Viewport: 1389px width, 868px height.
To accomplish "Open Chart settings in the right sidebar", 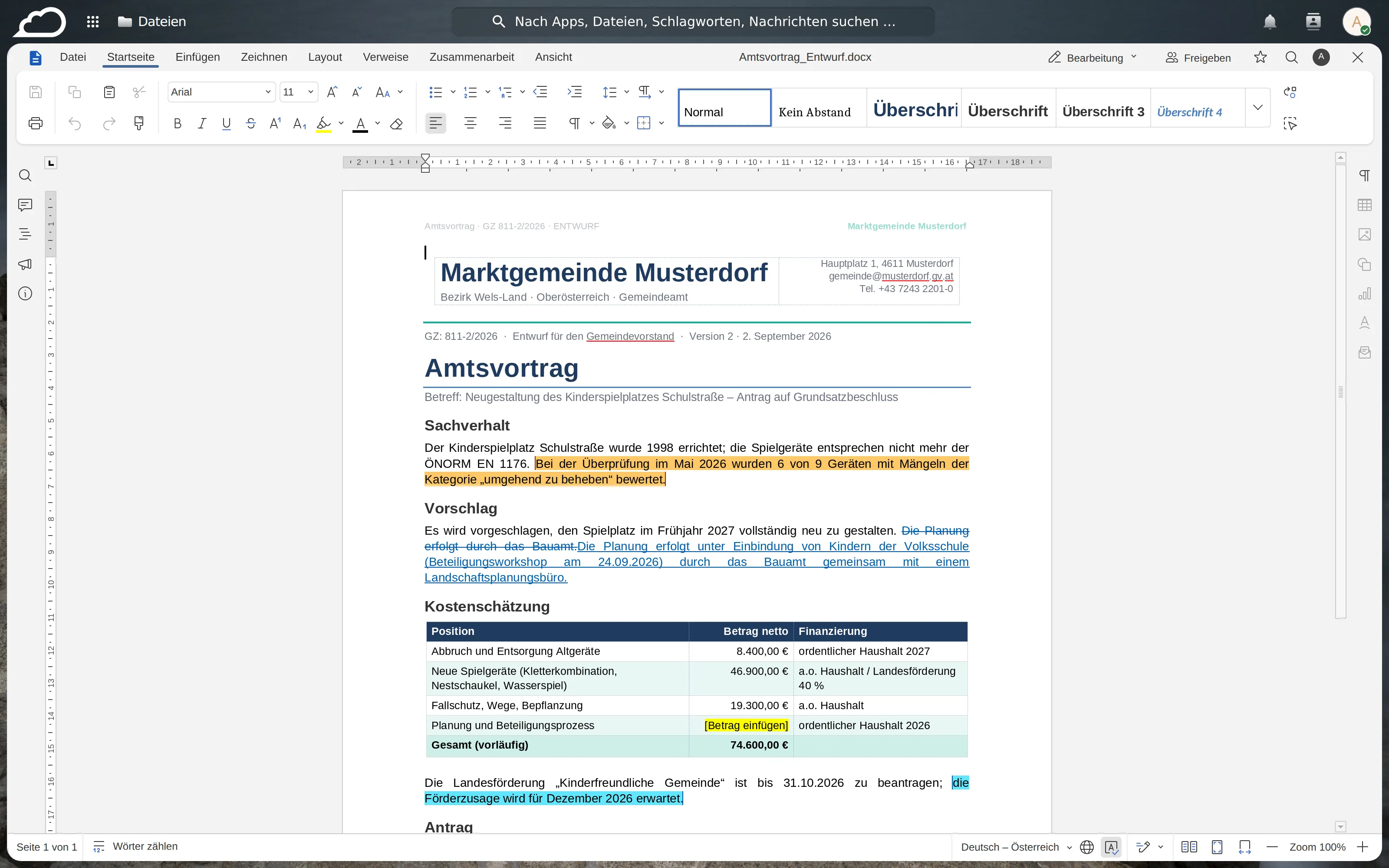I will pos(1364,293).
